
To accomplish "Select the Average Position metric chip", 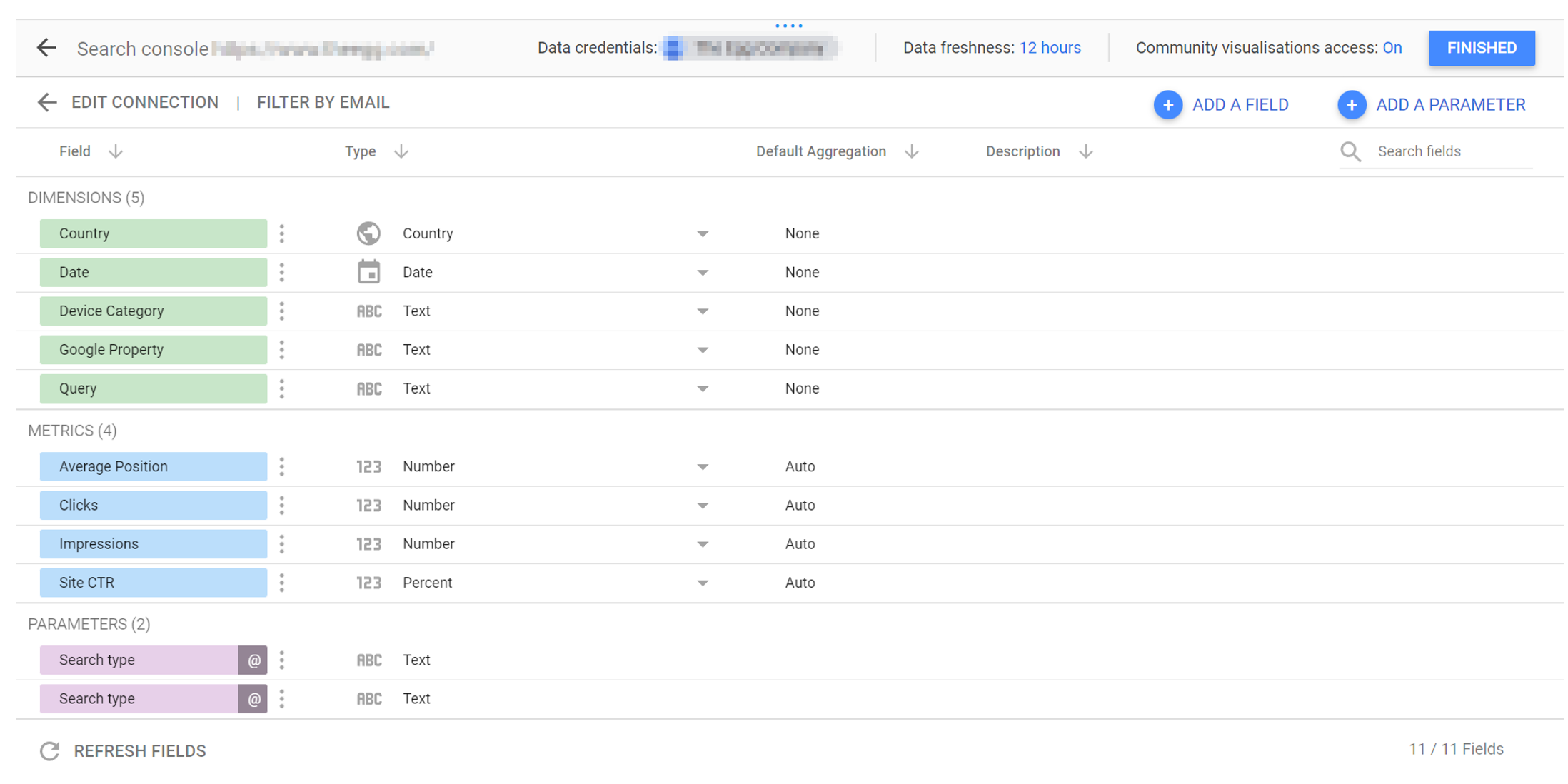I will (x=153, y=466).
